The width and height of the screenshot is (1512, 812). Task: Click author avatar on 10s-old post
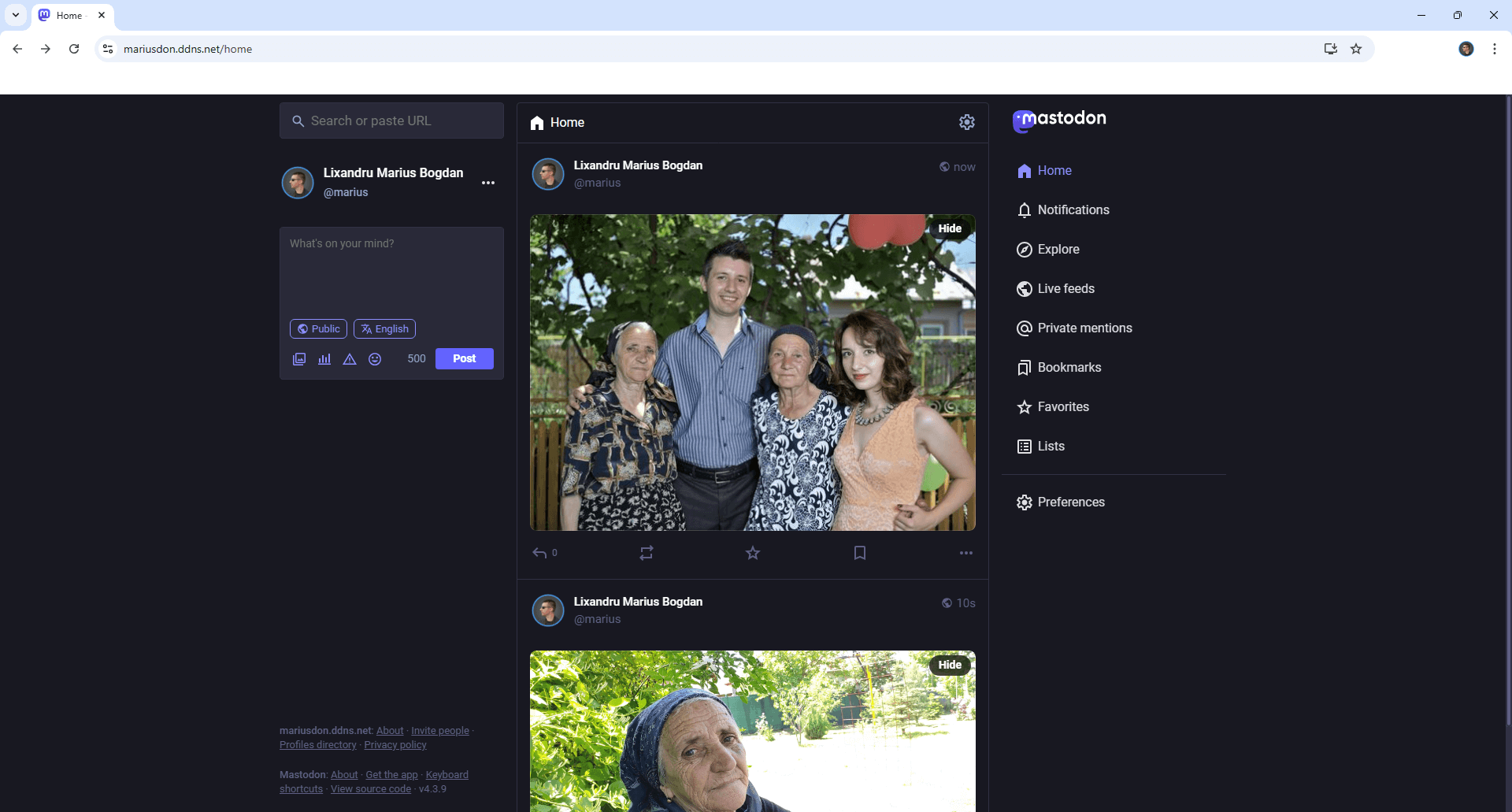[x=548, y=610]
